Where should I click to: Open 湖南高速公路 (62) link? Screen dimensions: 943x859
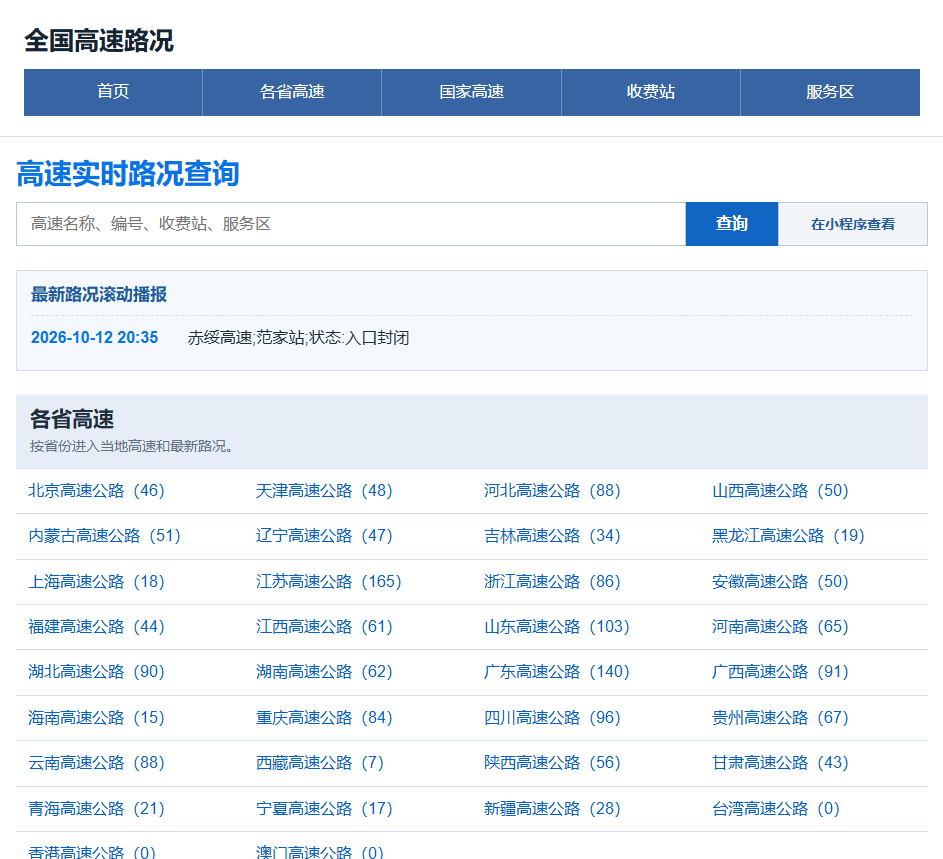coord(324,672)
